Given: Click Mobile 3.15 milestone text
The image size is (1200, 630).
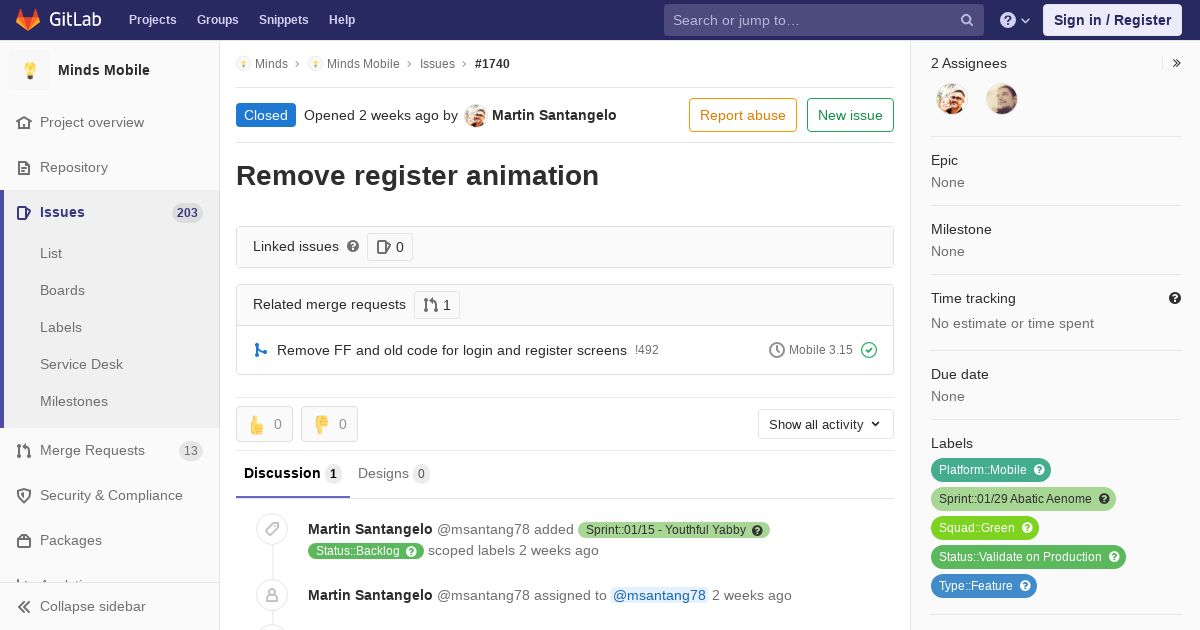Looking at the screenshot, I should (x=821, y=350).
